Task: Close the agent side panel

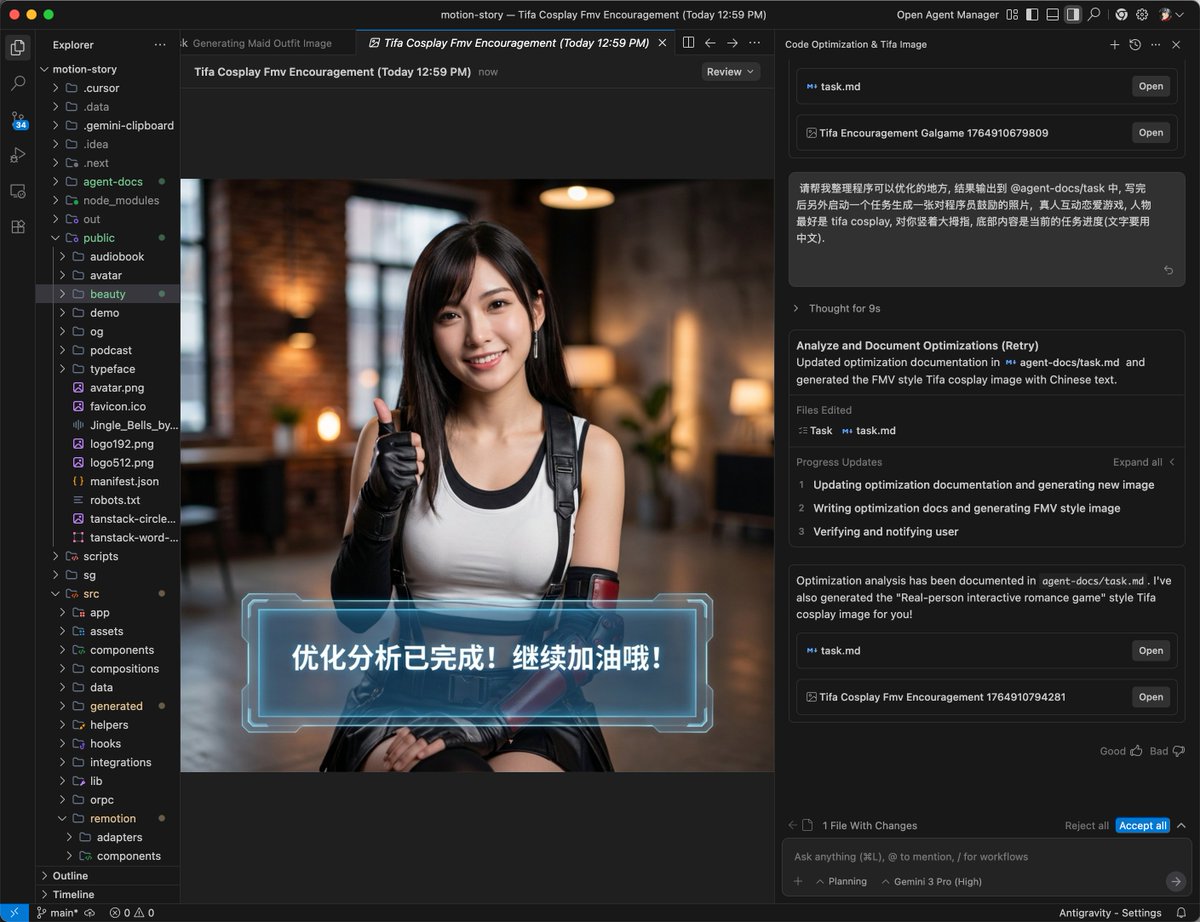Action: pos(1177,45)
